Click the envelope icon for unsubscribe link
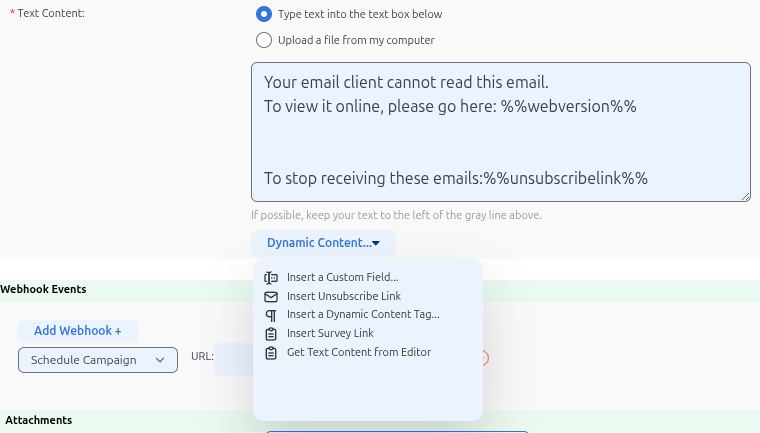The width and height of the screenshot is (760, 433). click(271, 296)
